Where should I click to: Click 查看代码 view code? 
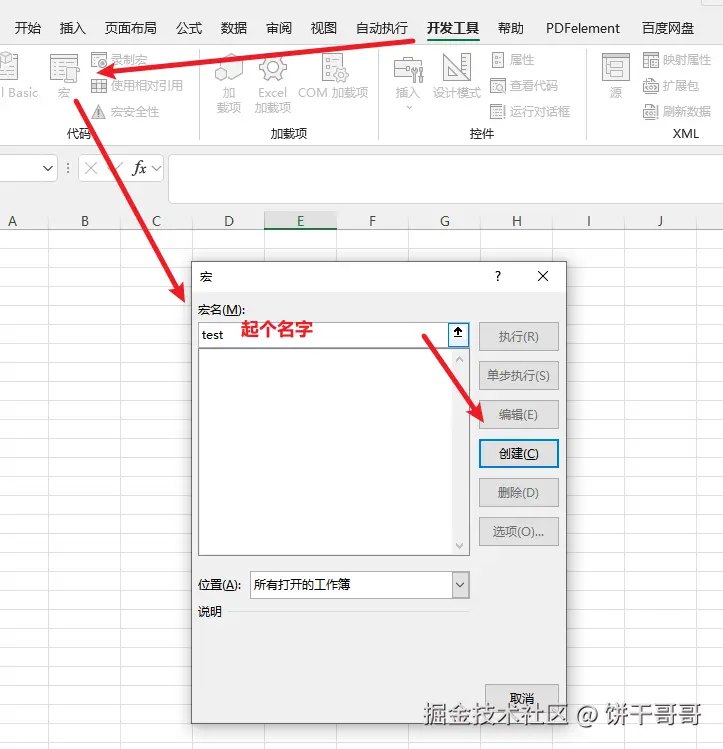pyautogui.click(x=524, y=86)
